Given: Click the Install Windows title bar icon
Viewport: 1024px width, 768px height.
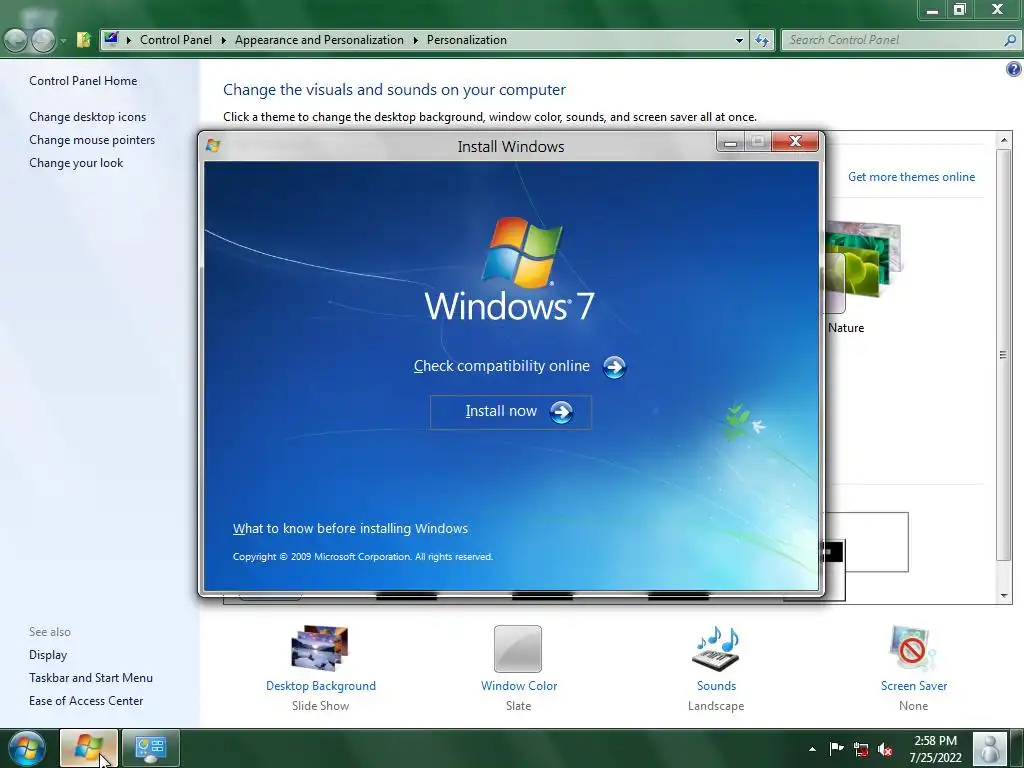Looking at the screenshot, I should coord(213,146).
